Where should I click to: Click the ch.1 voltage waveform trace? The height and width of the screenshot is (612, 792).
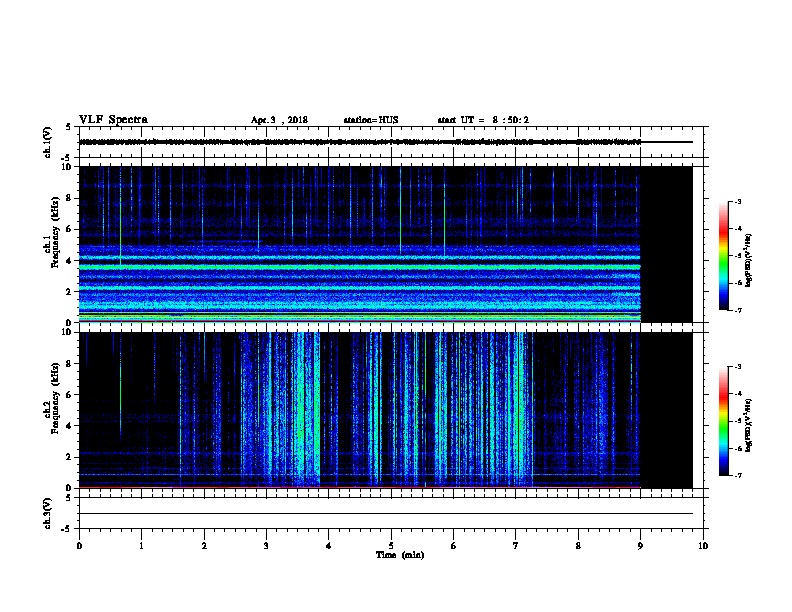click(x=360, y=142)
